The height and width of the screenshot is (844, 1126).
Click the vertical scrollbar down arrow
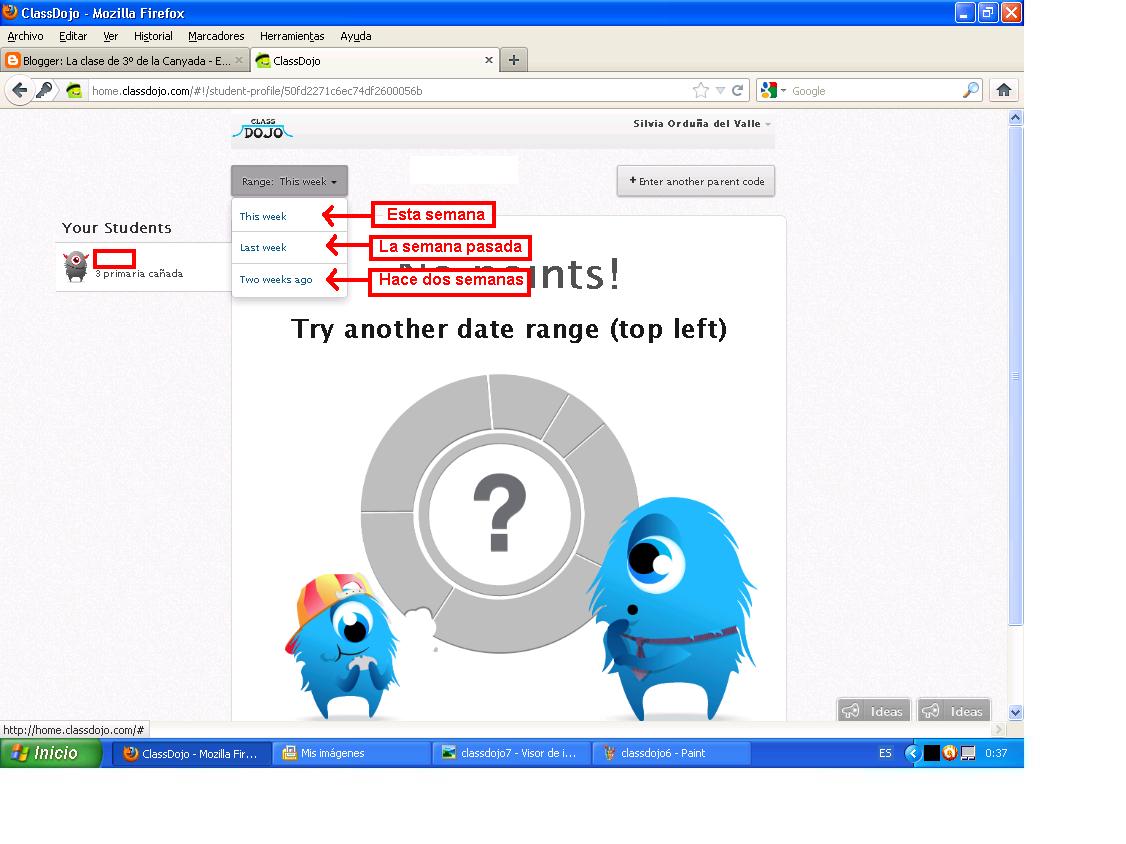coord(1015,713)
